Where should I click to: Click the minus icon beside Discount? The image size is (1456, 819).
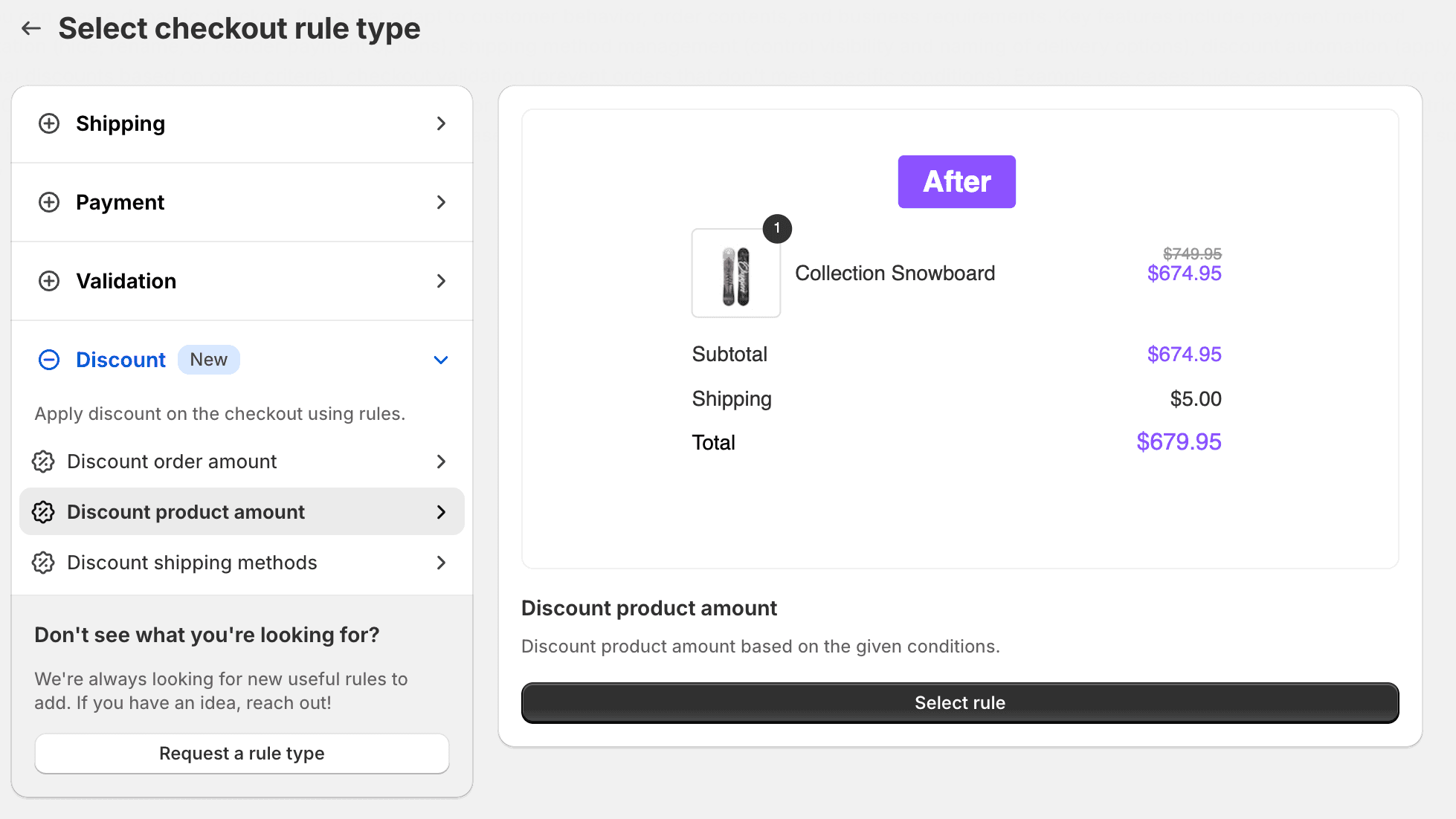pos(49,360)
